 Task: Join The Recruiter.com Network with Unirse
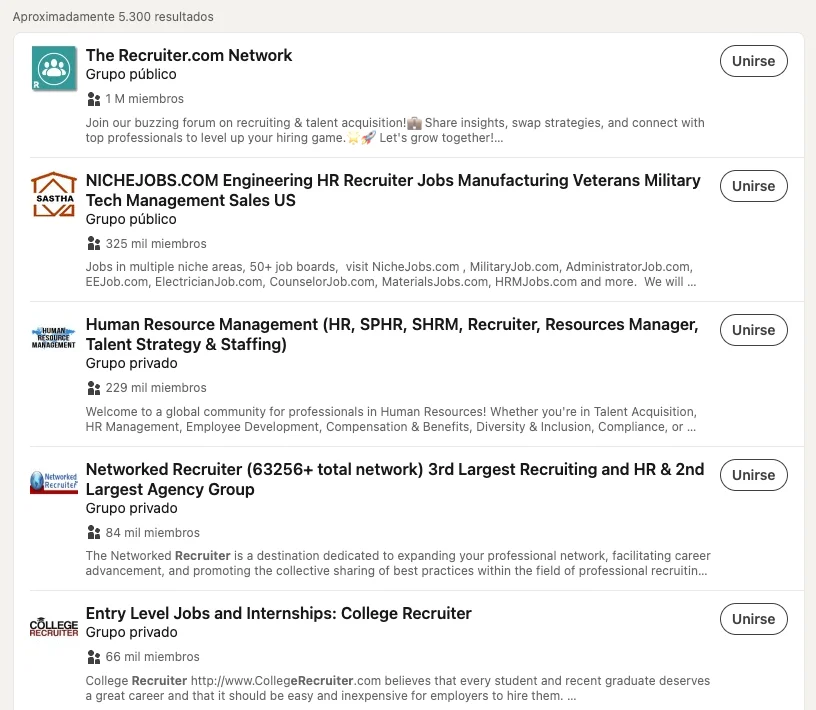[754, 61]
